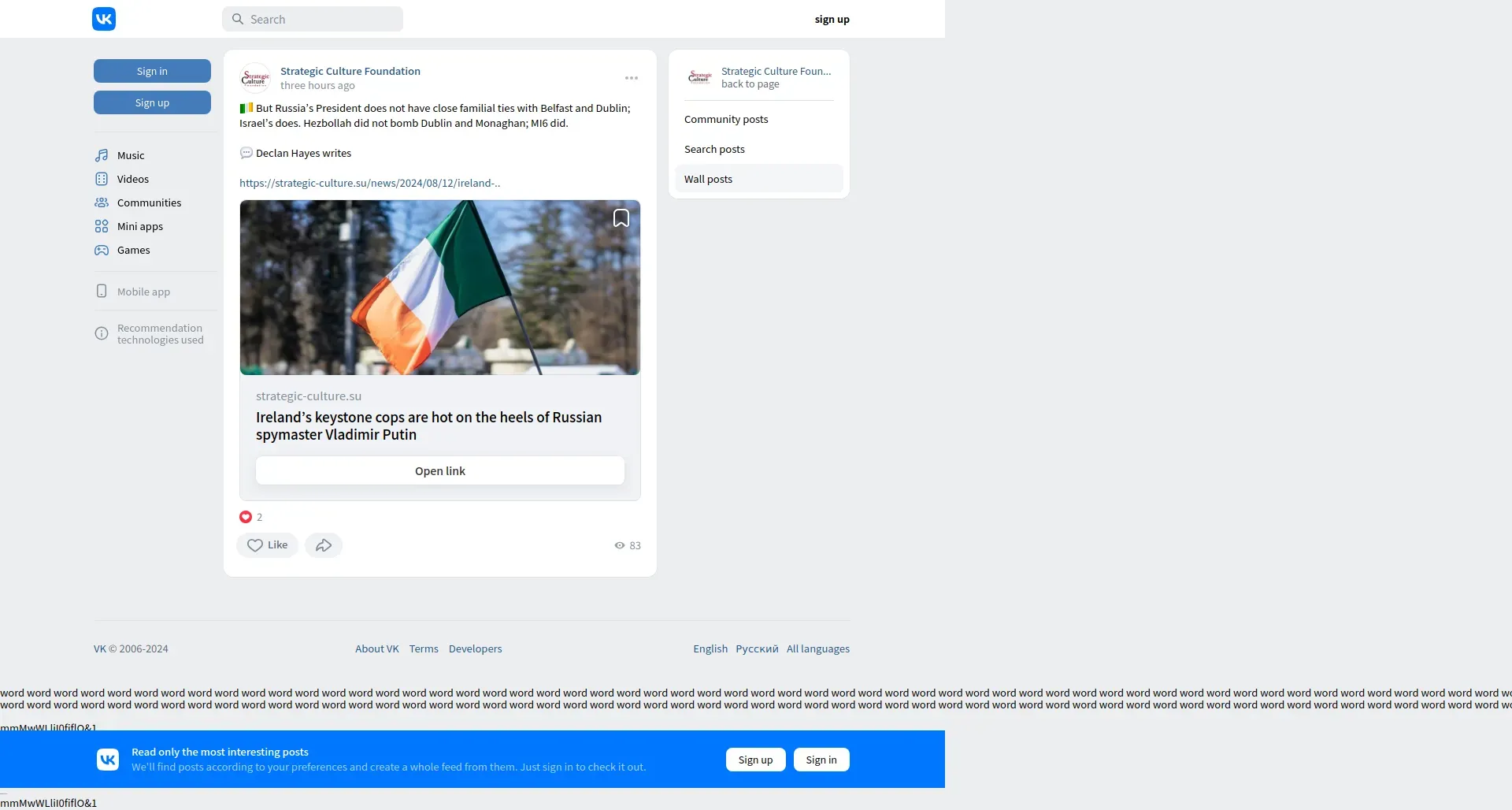This screenshot has width=1512, height=810.
Task: Click the search magnifier icon
Action: click(237, 19)
